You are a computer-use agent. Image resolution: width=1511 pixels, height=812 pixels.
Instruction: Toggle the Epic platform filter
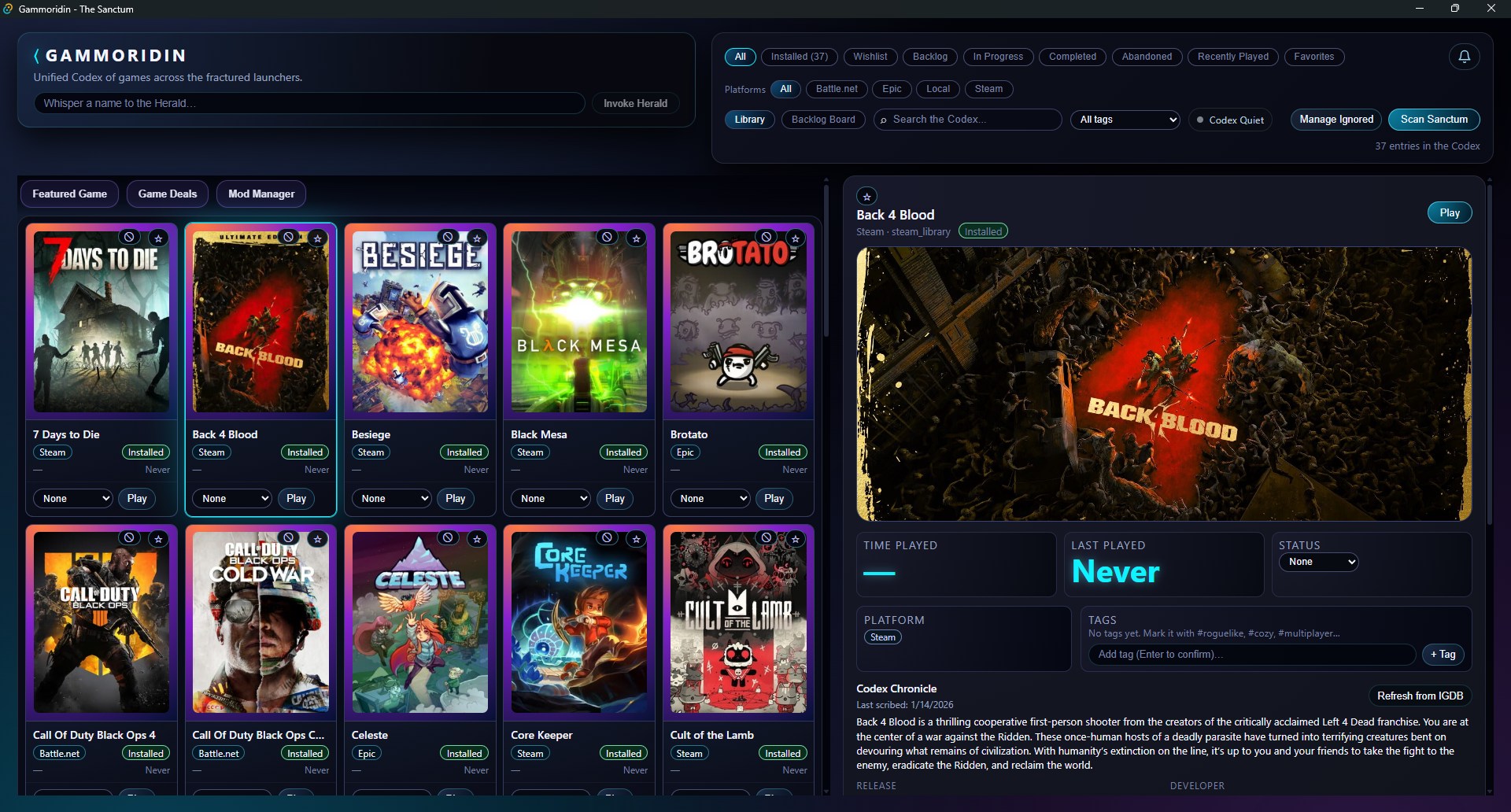tap(892, 89)
